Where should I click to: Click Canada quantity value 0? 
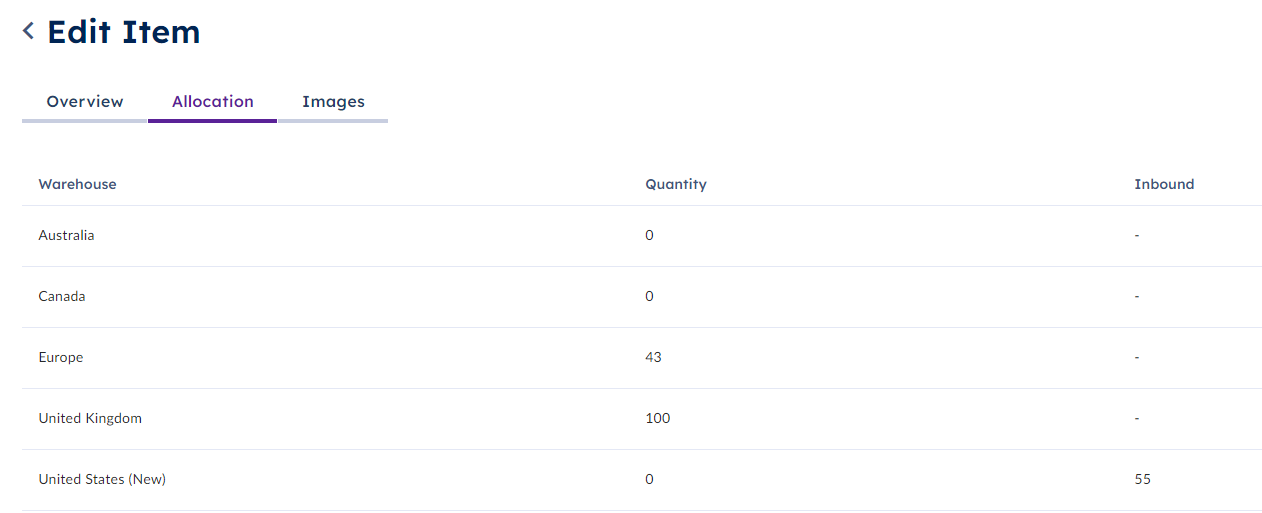click(x=649, y=296)
